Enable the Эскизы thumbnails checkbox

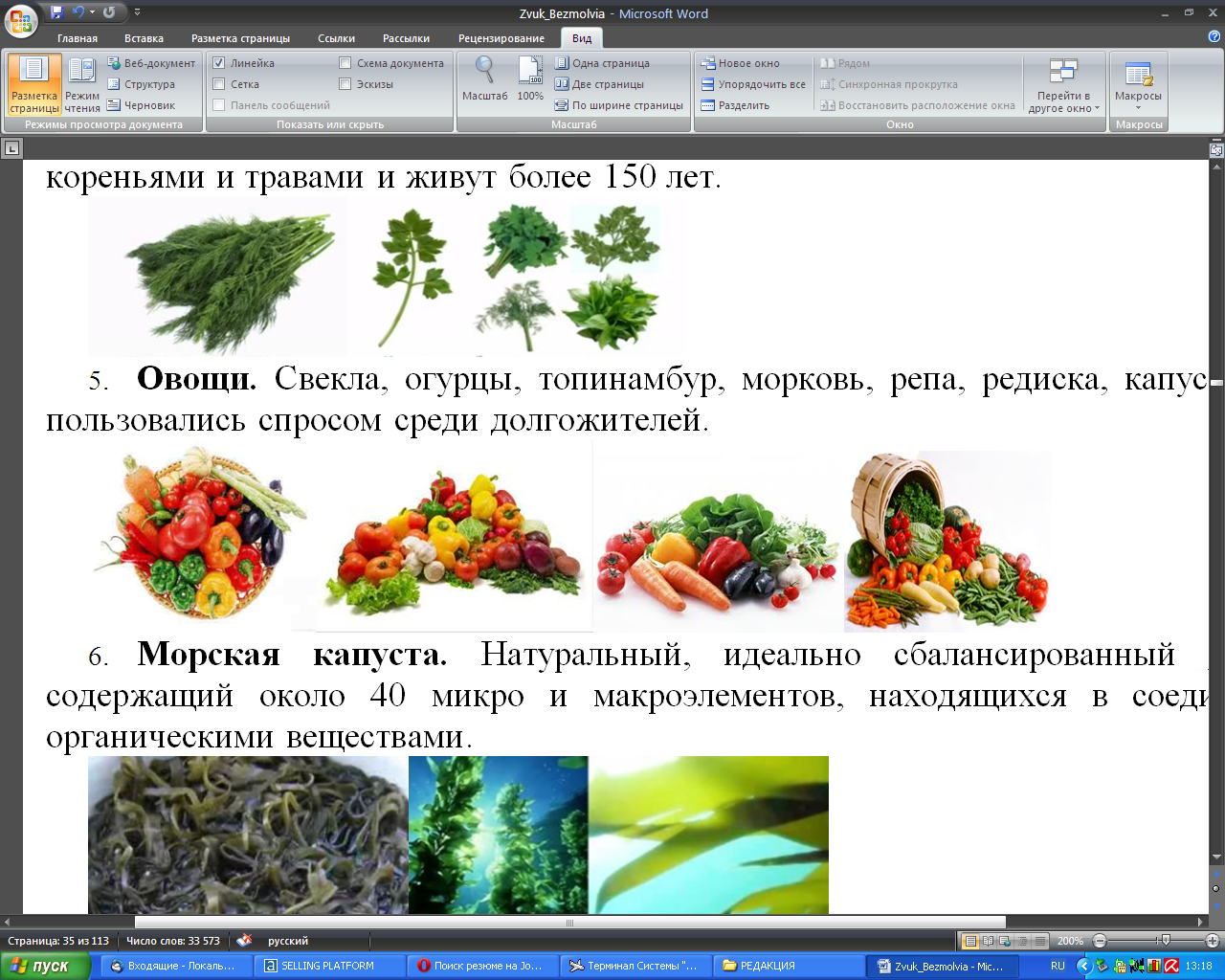click(345, 84)
